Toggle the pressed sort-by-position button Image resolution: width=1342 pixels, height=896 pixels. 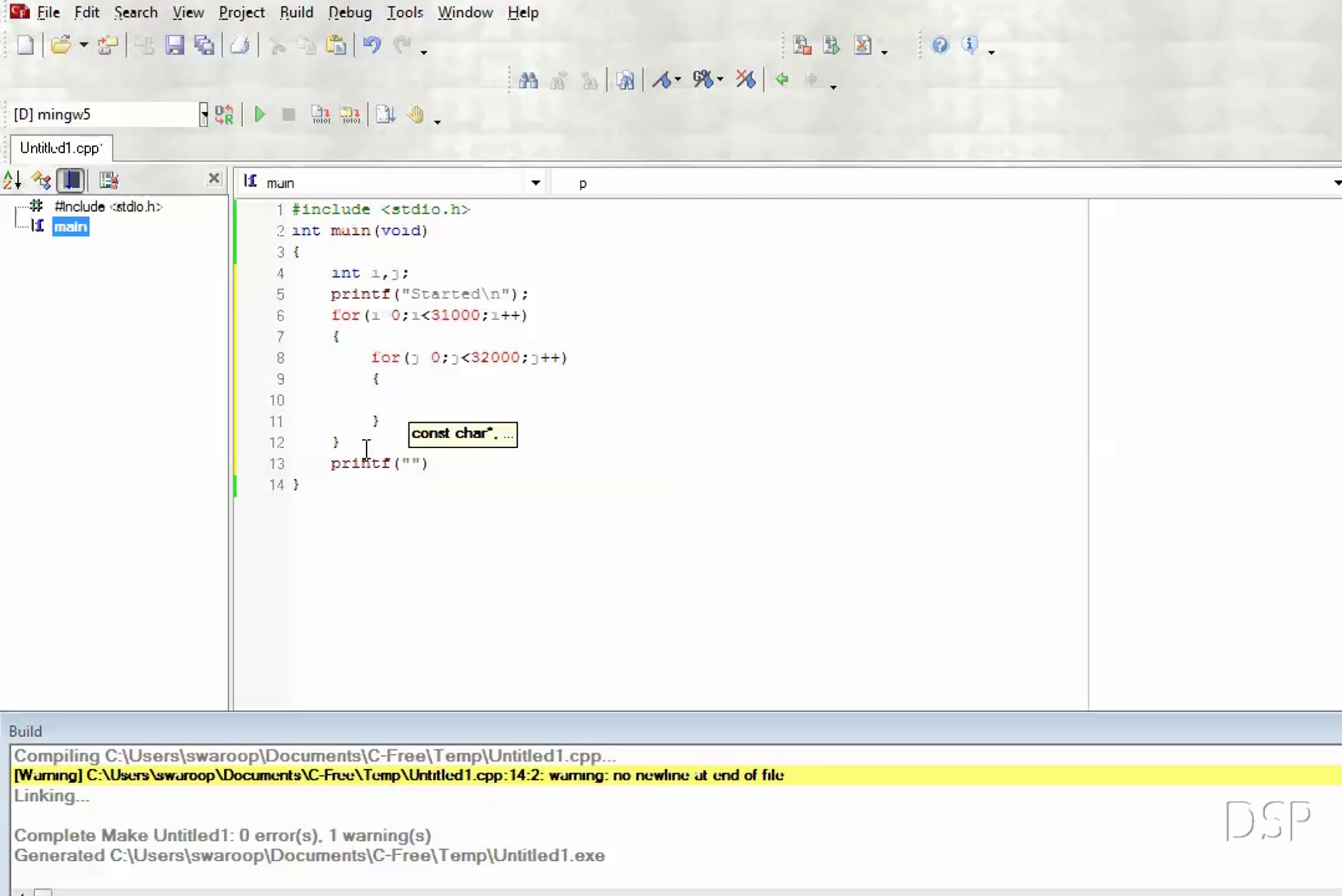coord(72,180)
